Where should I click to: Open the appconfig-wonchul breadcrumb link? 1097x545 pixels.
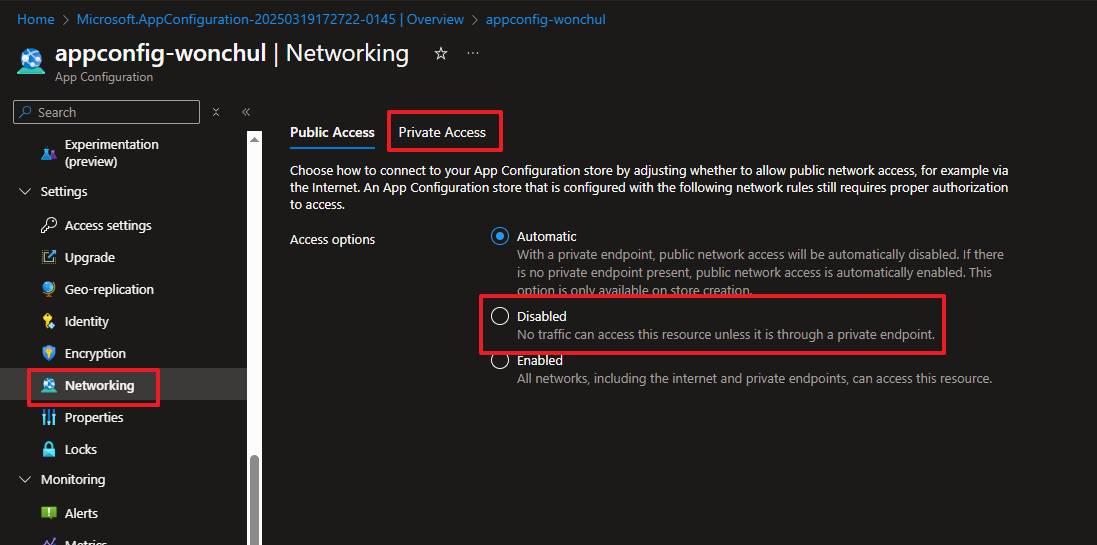(x=546, y=20)
